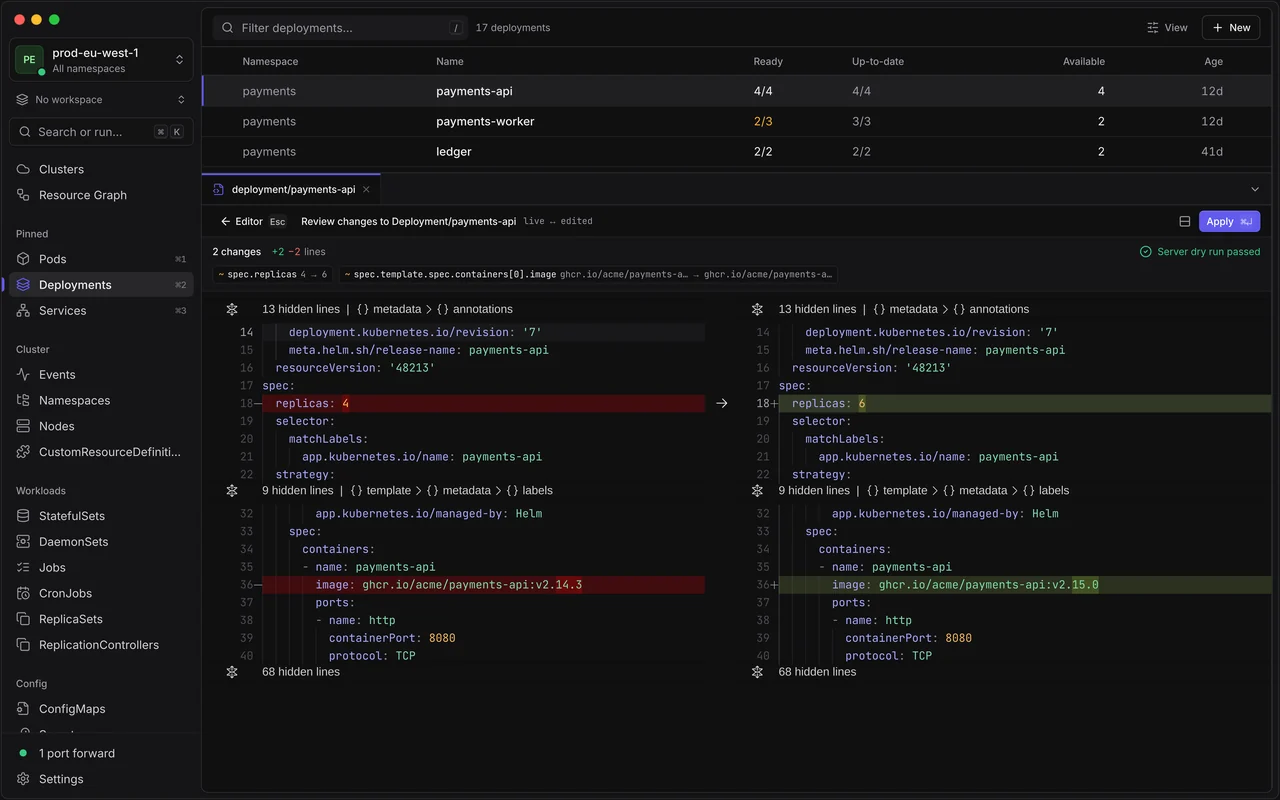Expand 13 hidden lines in right pane
1280x800 pixels.
click(x=758, y=310)
